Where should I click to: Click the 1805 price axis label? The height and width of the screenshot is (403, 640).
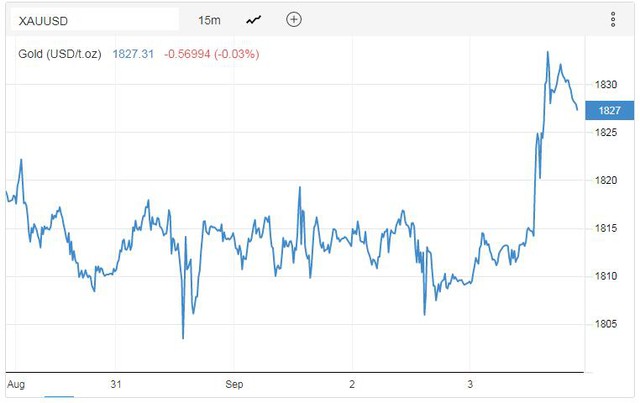click(605, 324)
